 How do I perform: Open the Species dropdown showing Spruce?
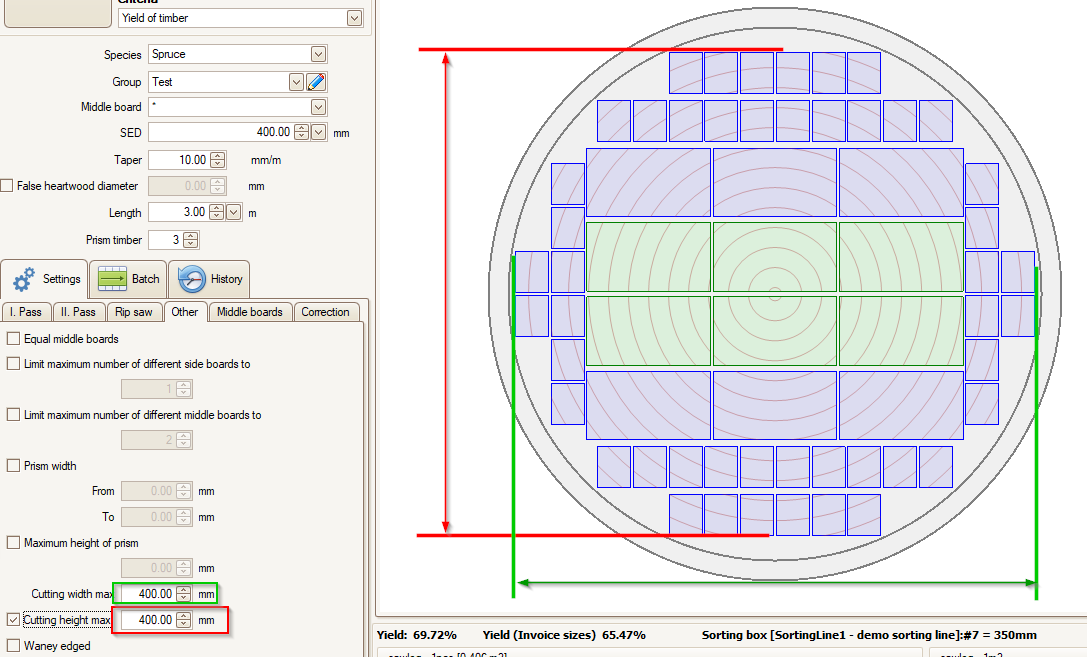318,54
